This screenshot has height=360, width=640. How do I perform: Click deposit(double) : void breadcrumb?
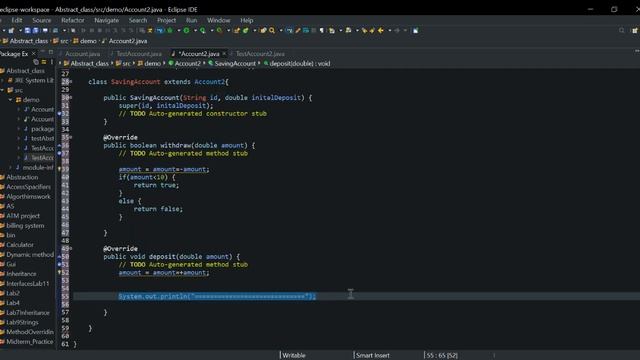tap(300, 64)
